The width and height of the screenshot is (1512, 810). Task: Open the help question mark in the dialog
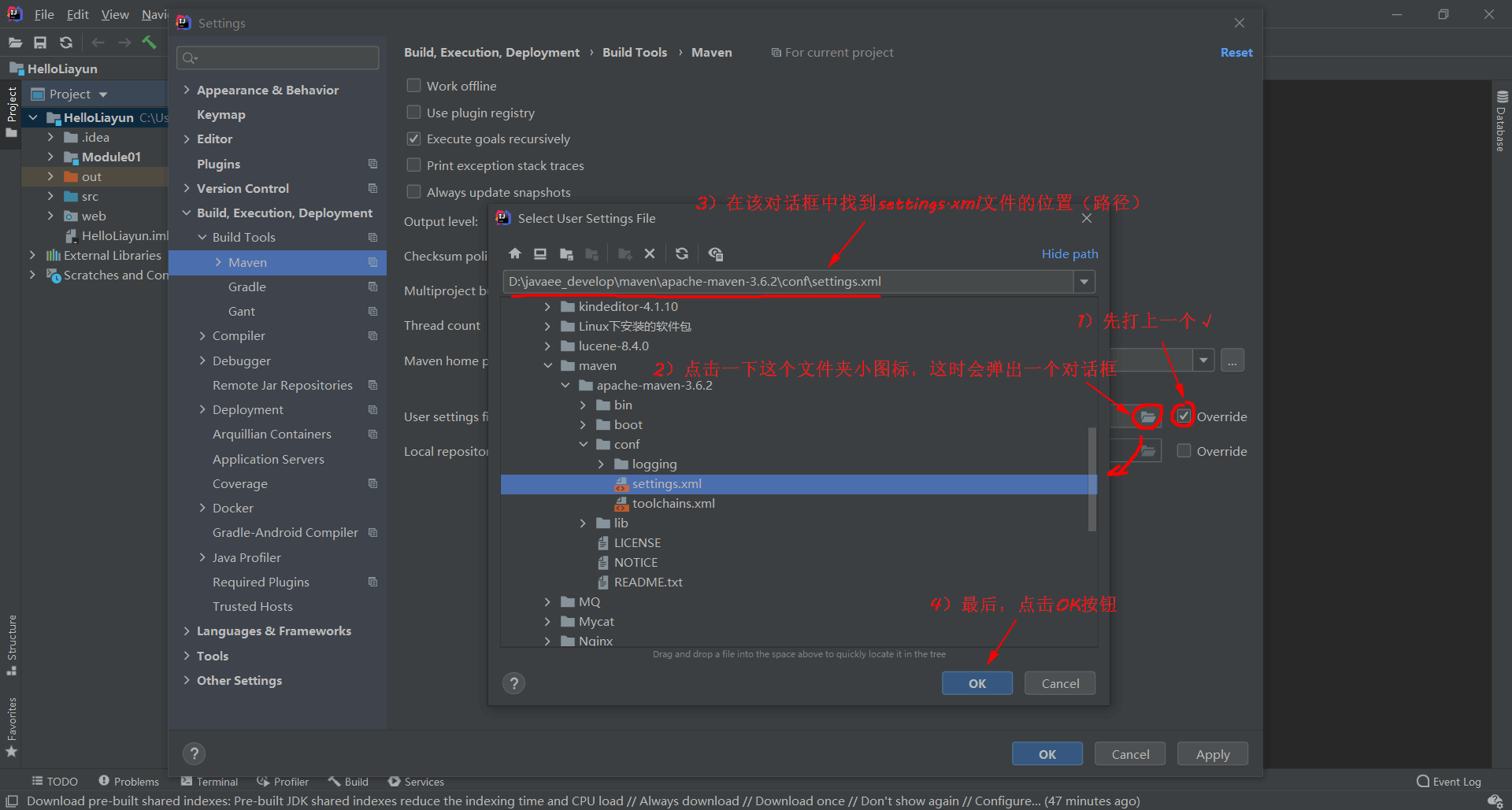point(513,682)
